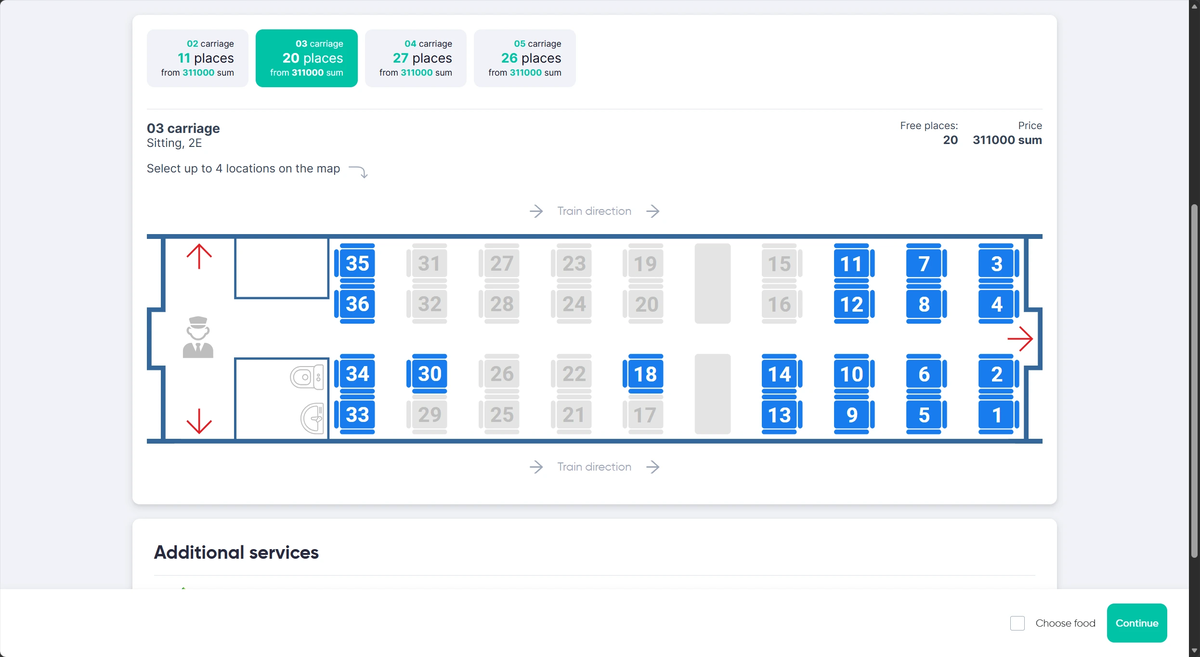Select seat 10 in the lower section
Image resolution: width=1200 pixels, height=657 pixels.
852,374
